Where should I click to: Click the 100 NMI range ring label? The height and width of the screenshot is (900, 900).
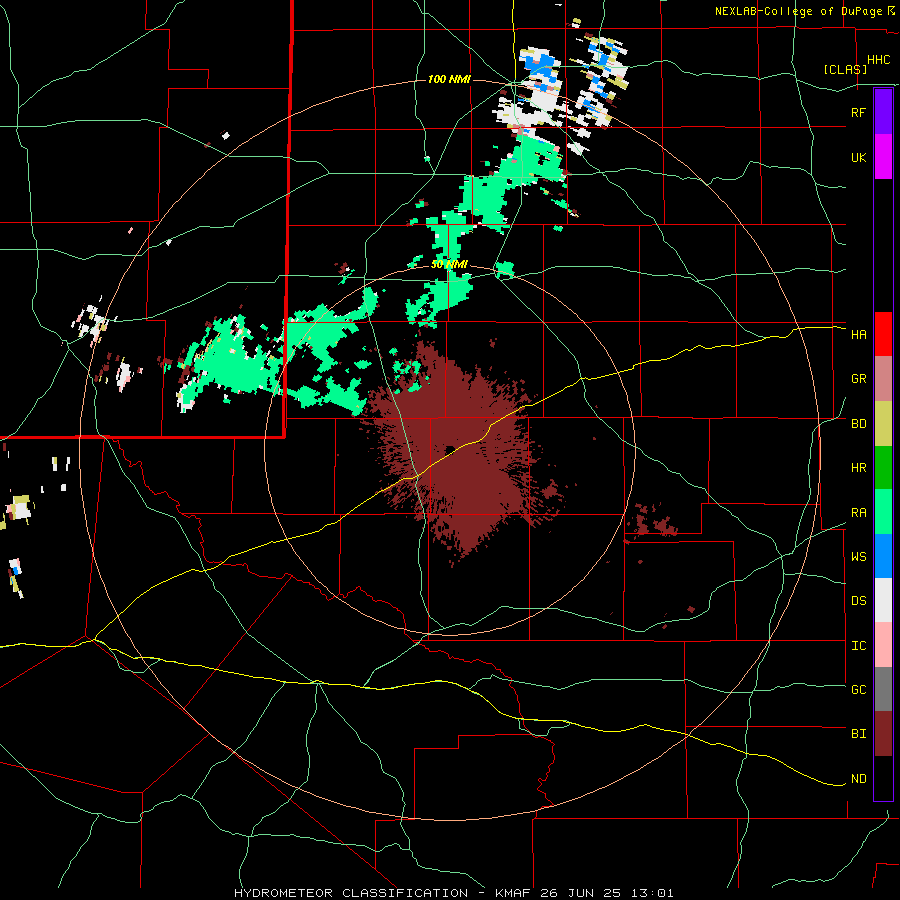pos(449,79)
